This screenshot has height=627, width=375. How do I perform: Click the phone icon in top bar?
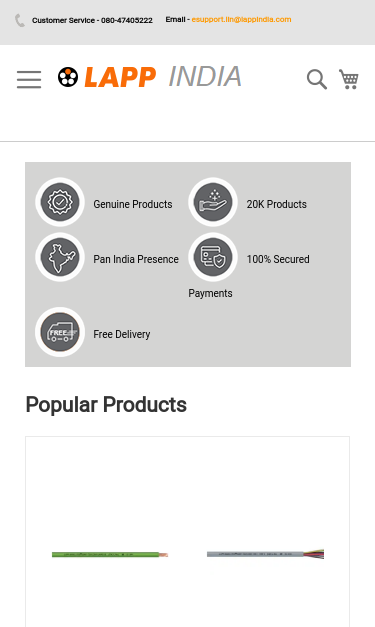pos(20,20)
